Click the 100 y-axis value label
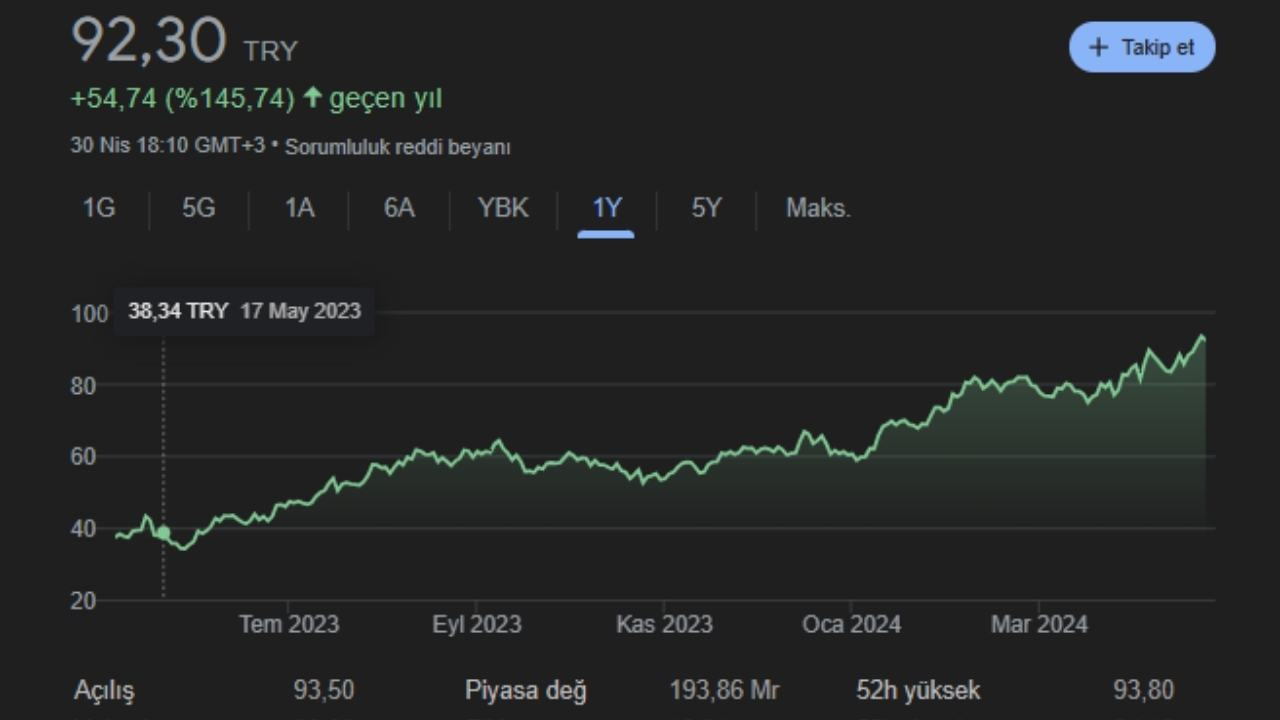 click(89, 314)
